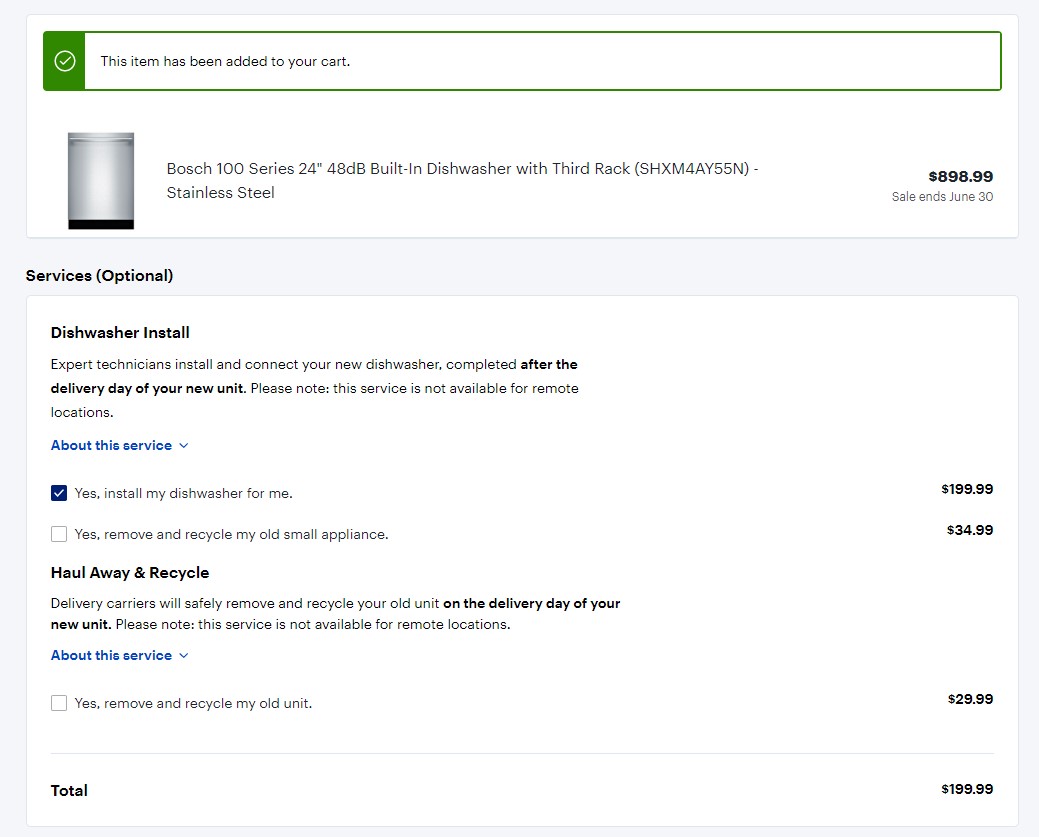Select the $34.99 small appliance recycle price
1039x837 pixels.
coord(969,530)
